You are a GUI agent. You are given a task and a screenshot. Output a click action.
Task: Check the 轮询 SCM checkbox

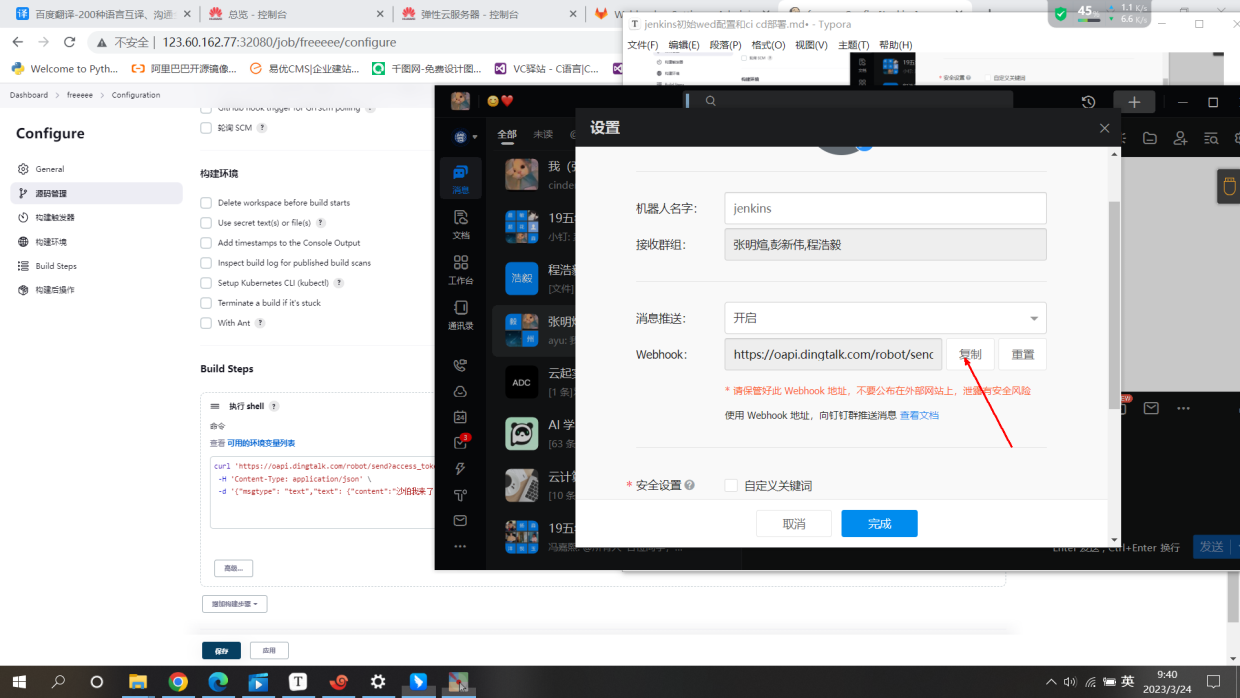click(x=206, y=128)
